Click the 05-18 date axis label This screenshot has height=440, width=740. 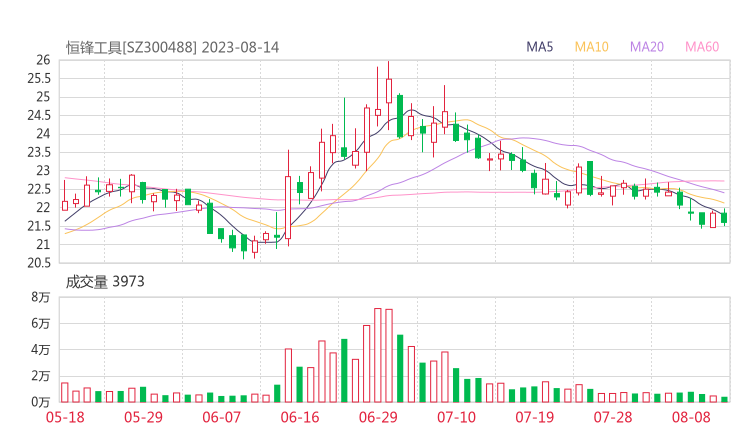coord(65,417)
